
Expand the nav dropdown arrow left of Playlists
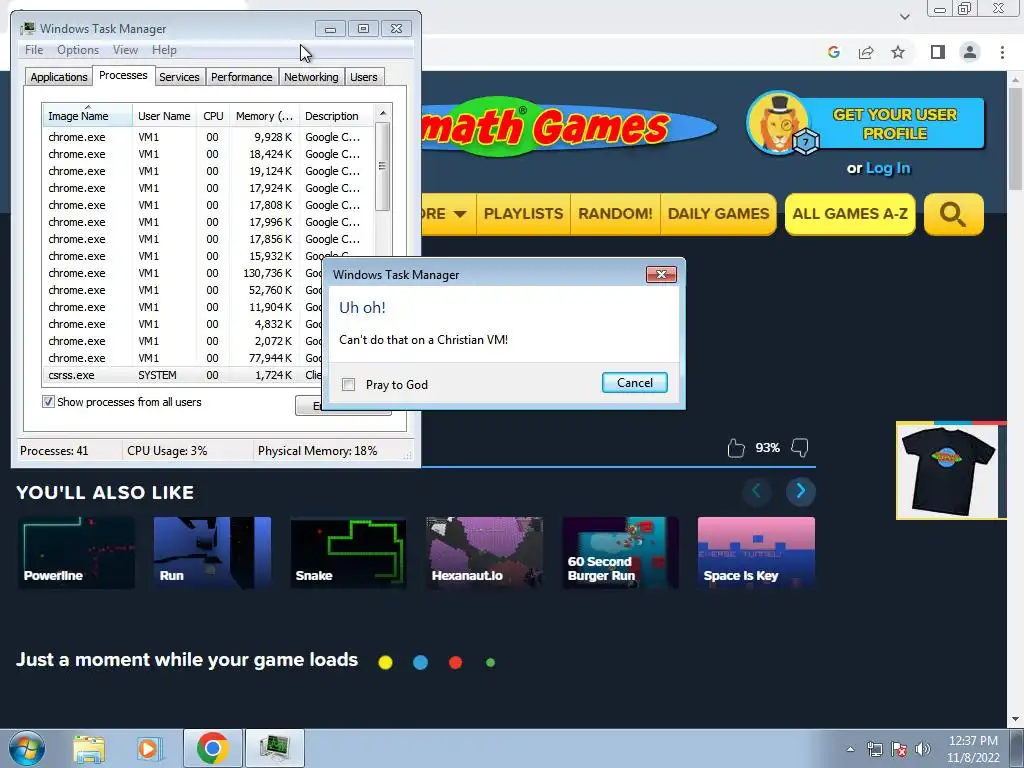pos(460,214)
